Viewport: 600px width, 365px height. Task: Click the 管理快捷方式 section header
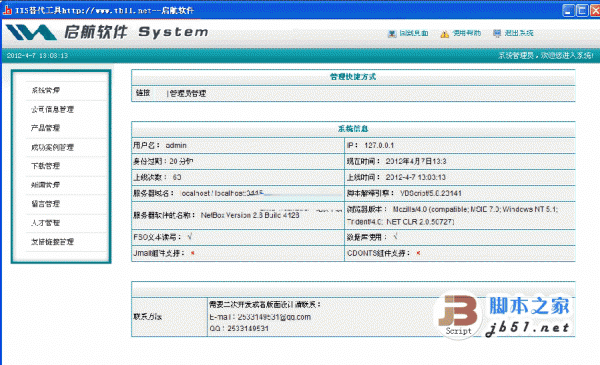click(x=353, y=77)
